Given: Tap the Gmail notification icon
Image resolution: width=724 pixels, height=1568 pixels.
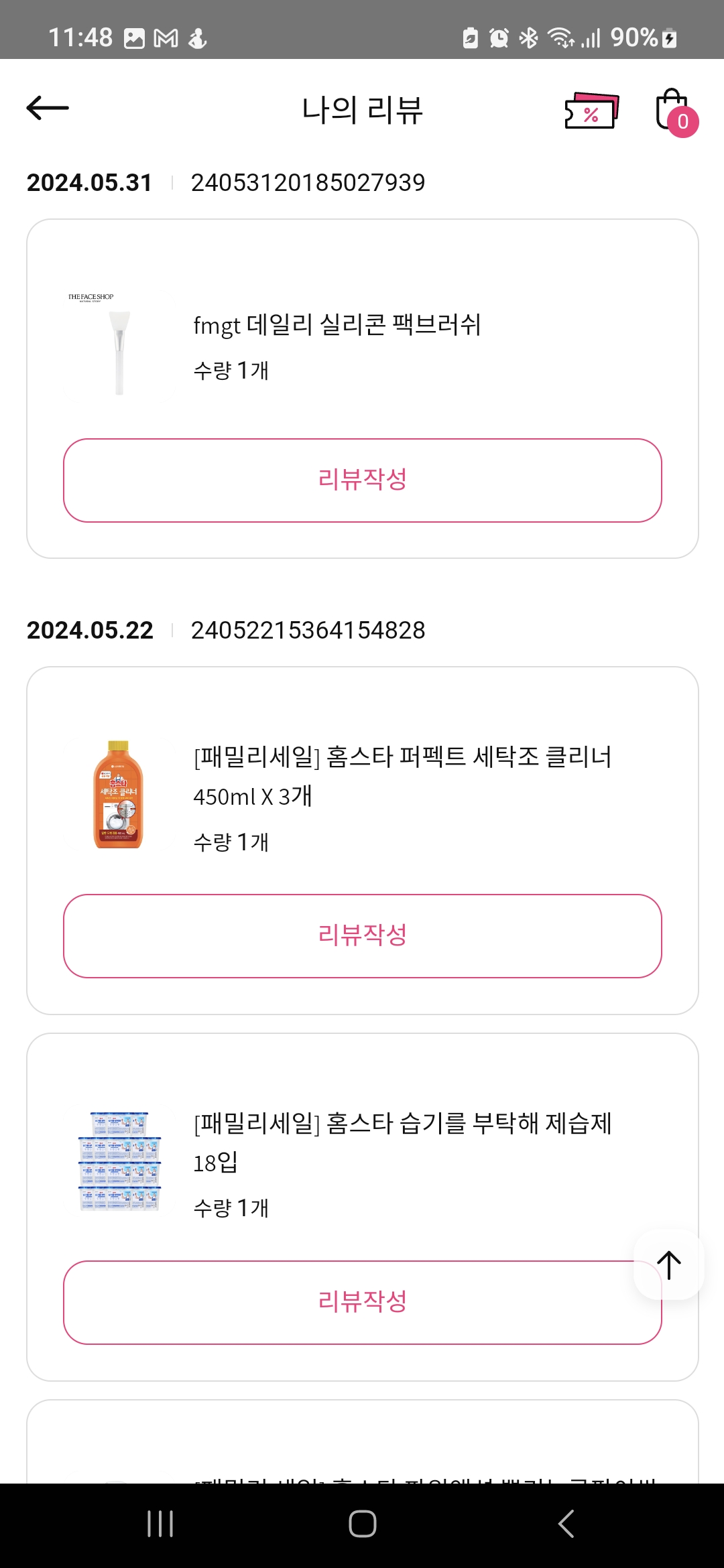Looking at the screenshot, I should 166,38.
